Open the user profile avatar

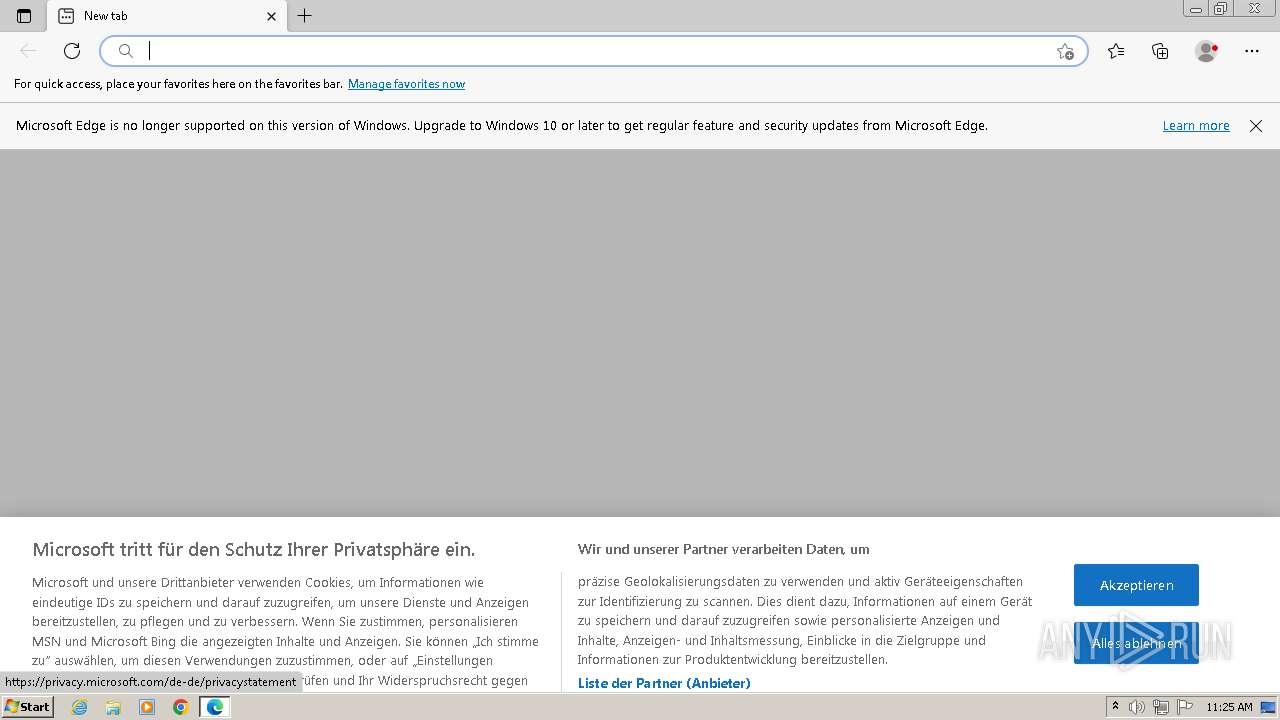coord(1206,51)
